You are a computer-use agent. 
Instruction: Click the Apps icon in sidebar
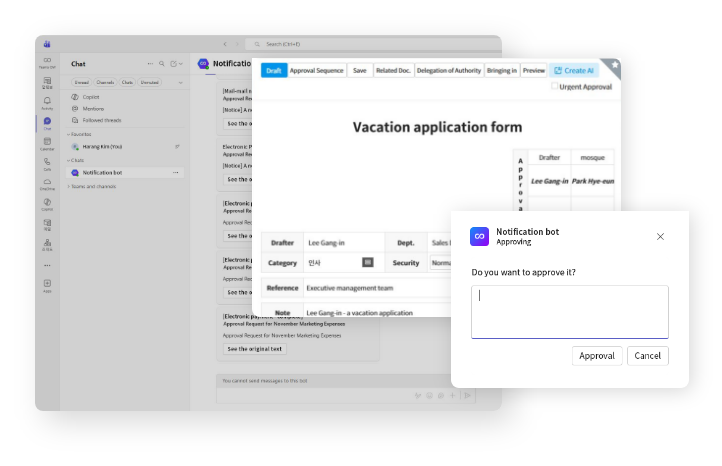[47, 285]
